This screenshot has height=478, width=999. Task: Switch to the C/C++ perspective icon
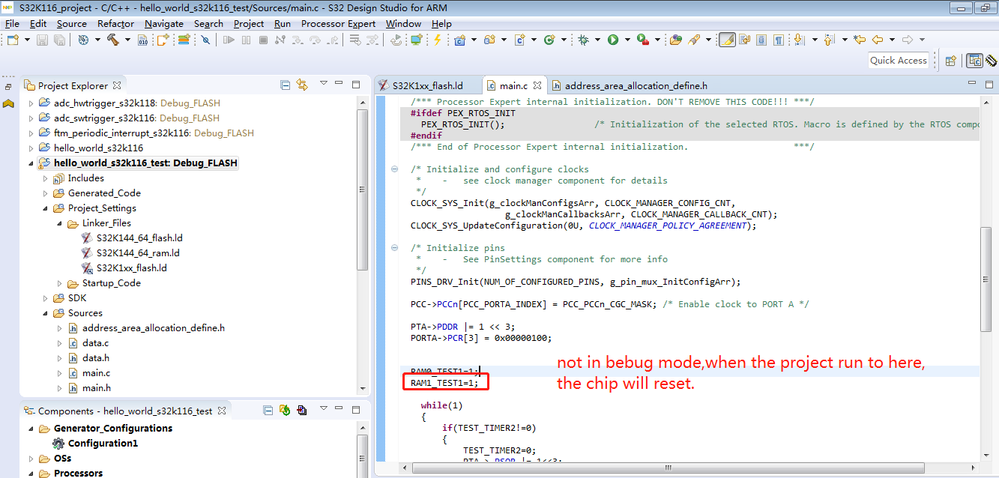[974, 61]
